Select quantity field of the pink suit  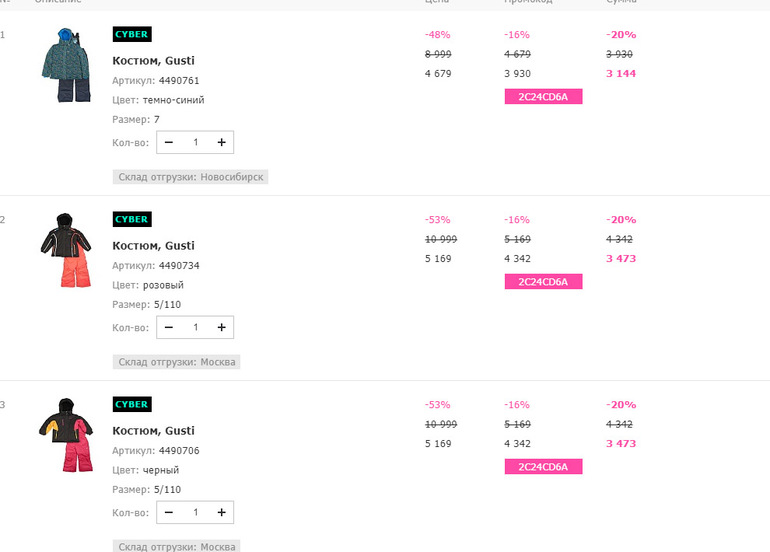click(x=195, y=327)
